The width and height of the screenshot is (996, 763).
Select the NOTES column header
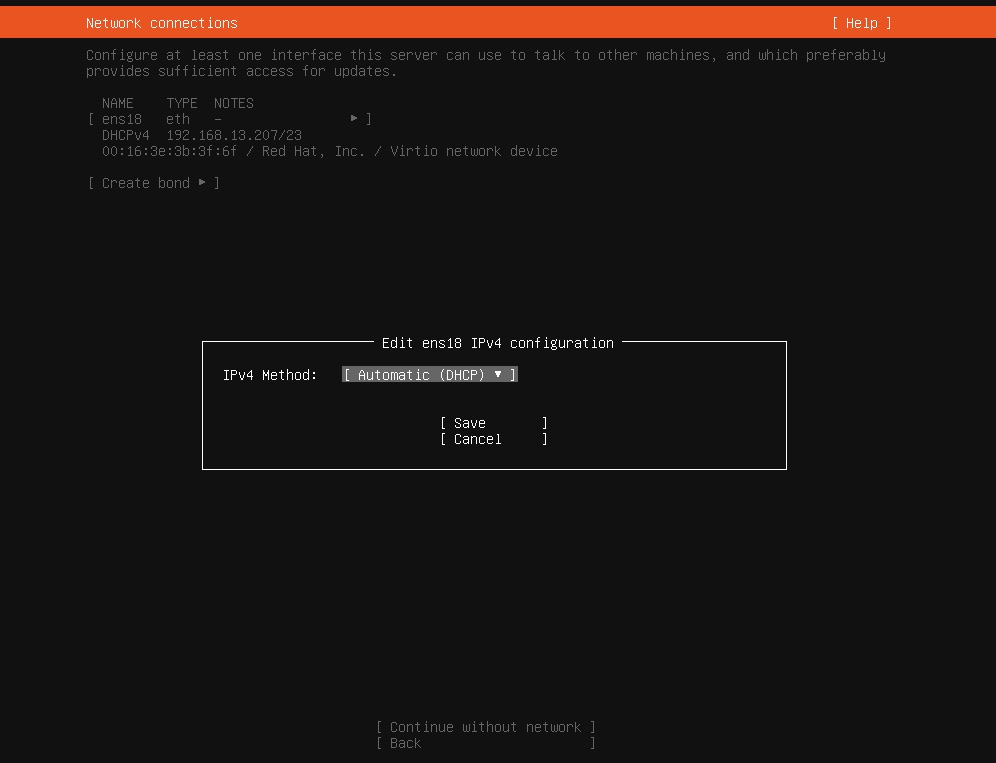pos(234,103)
